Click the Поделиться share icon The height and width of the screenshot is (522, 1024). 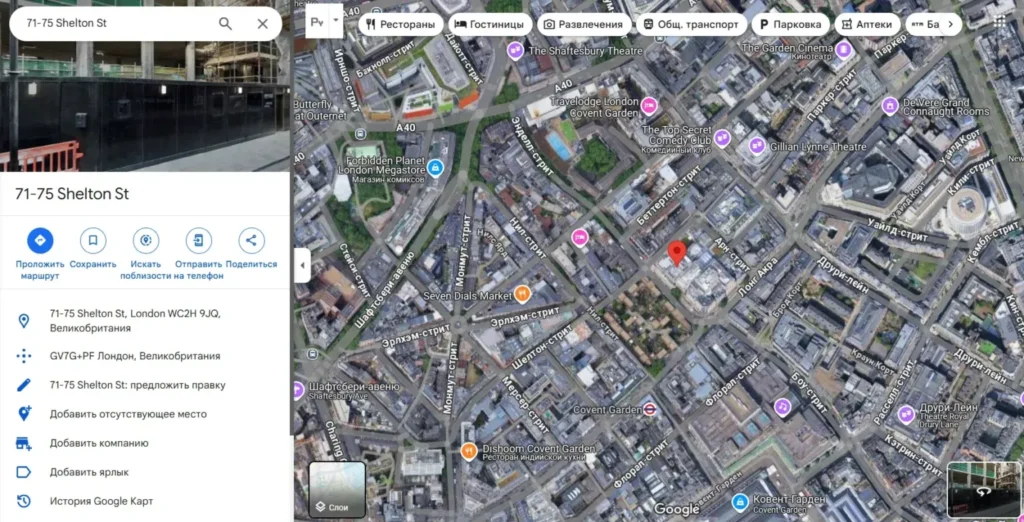tap(251, 240)
